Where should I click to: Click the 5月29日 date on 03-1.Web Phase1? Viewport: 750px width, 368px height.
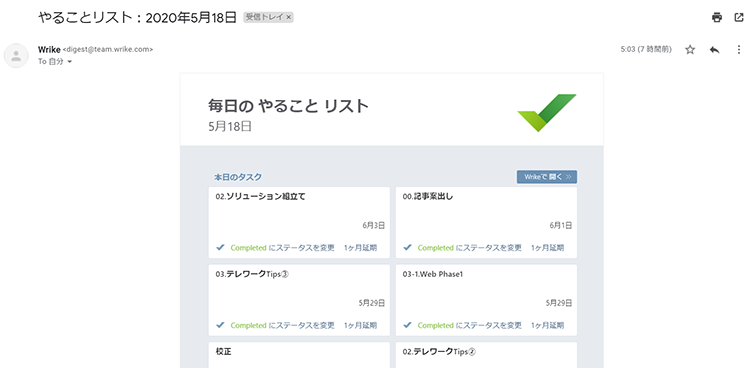point(559,303)
